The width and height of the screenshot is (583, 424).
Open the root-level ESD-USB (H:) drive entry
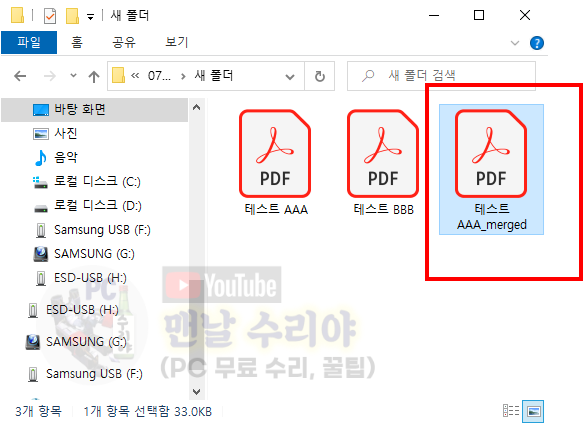pos(94,310)
